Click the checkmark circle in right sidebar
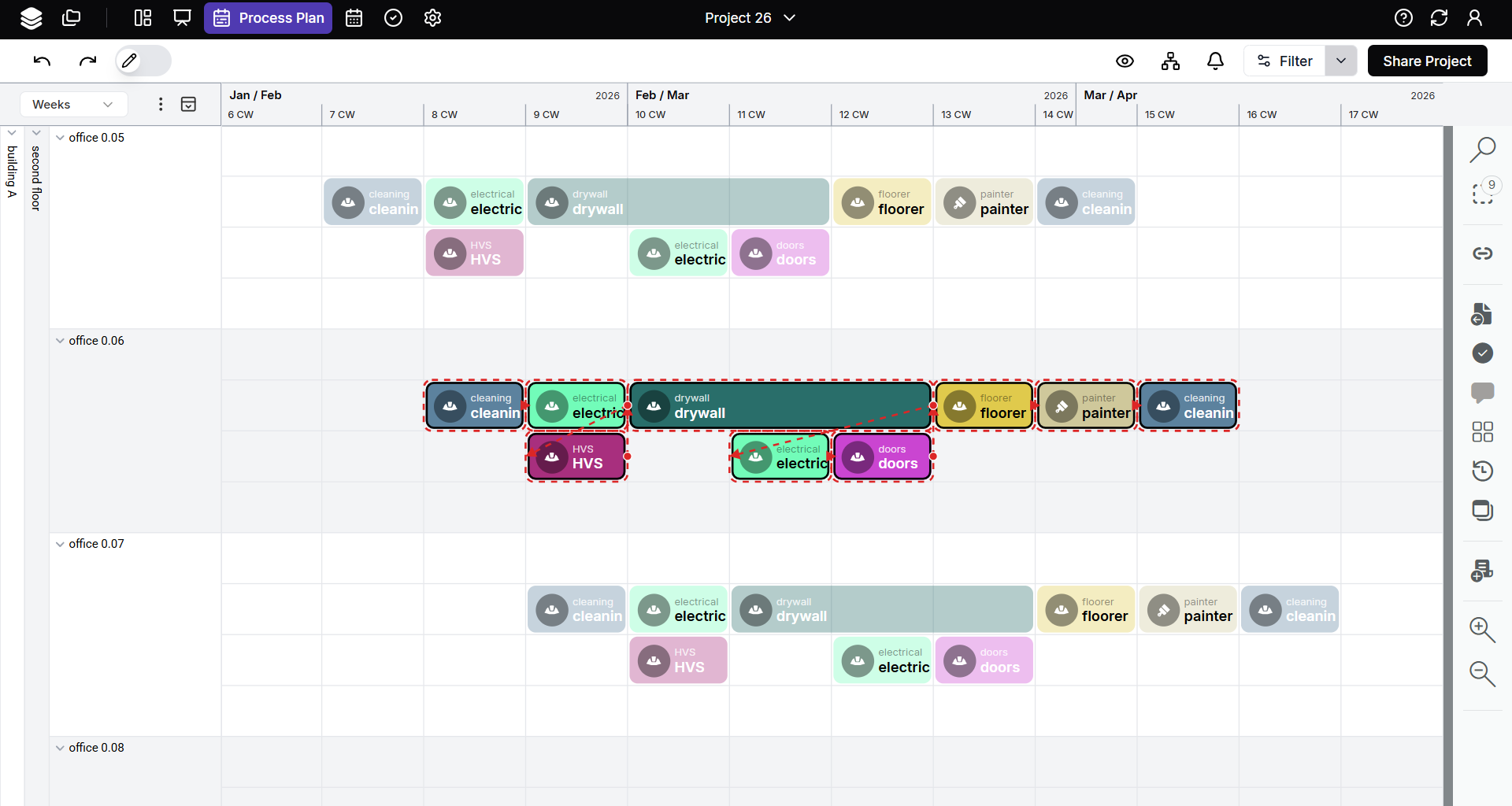 point(1482,353)
